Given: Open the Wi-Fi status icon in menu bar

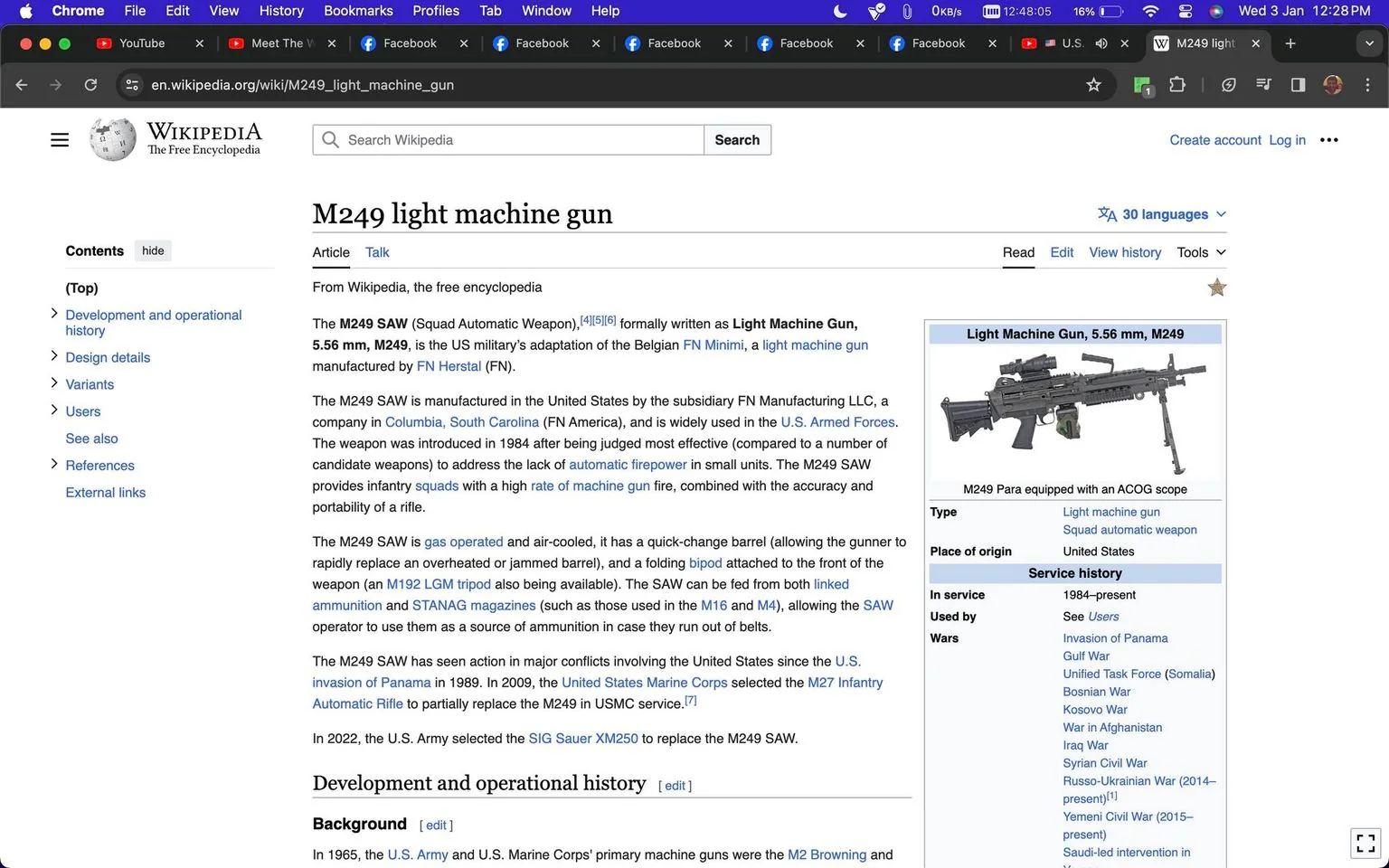Looking at the screenshot, I should tap(1150, 11).
